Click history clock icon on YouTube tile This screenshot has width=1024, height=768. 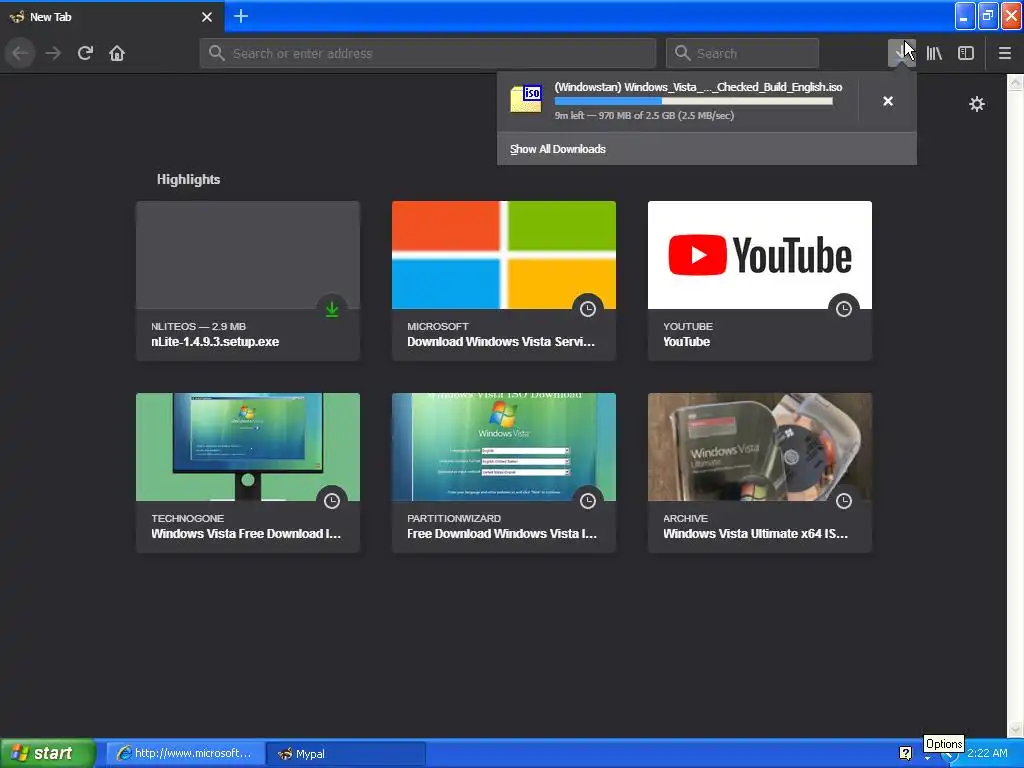click(844, 309)
